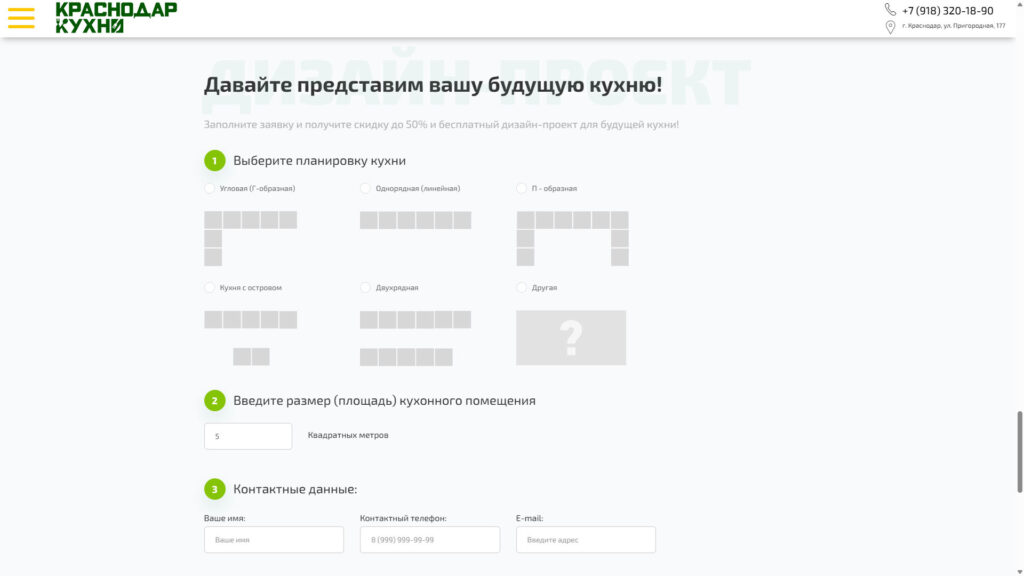This screenshot has width=1024, height=576.
Task: Click the L-shaped corner kitchen layout image
Action: pyautogui.click(x=250, y=238)
